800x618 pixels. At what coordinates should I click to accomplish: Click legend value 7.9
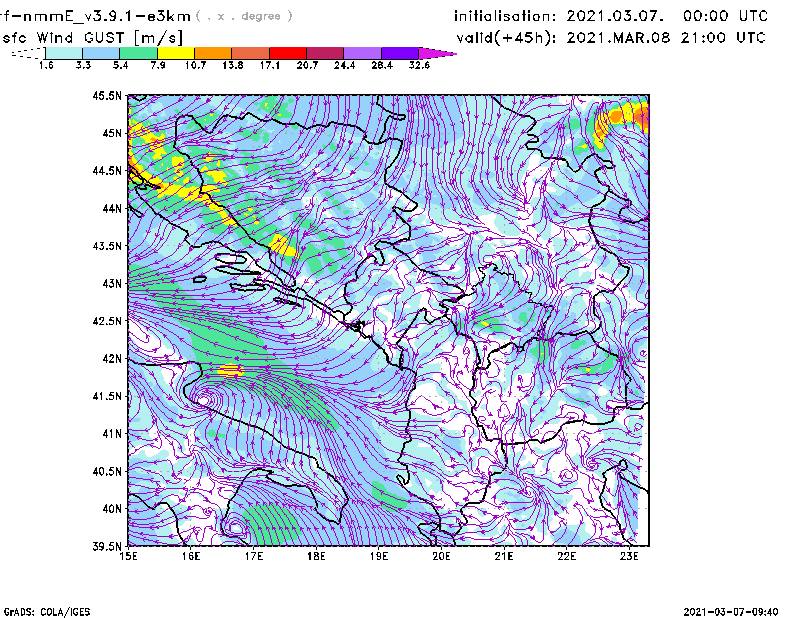tap(158, 65)
